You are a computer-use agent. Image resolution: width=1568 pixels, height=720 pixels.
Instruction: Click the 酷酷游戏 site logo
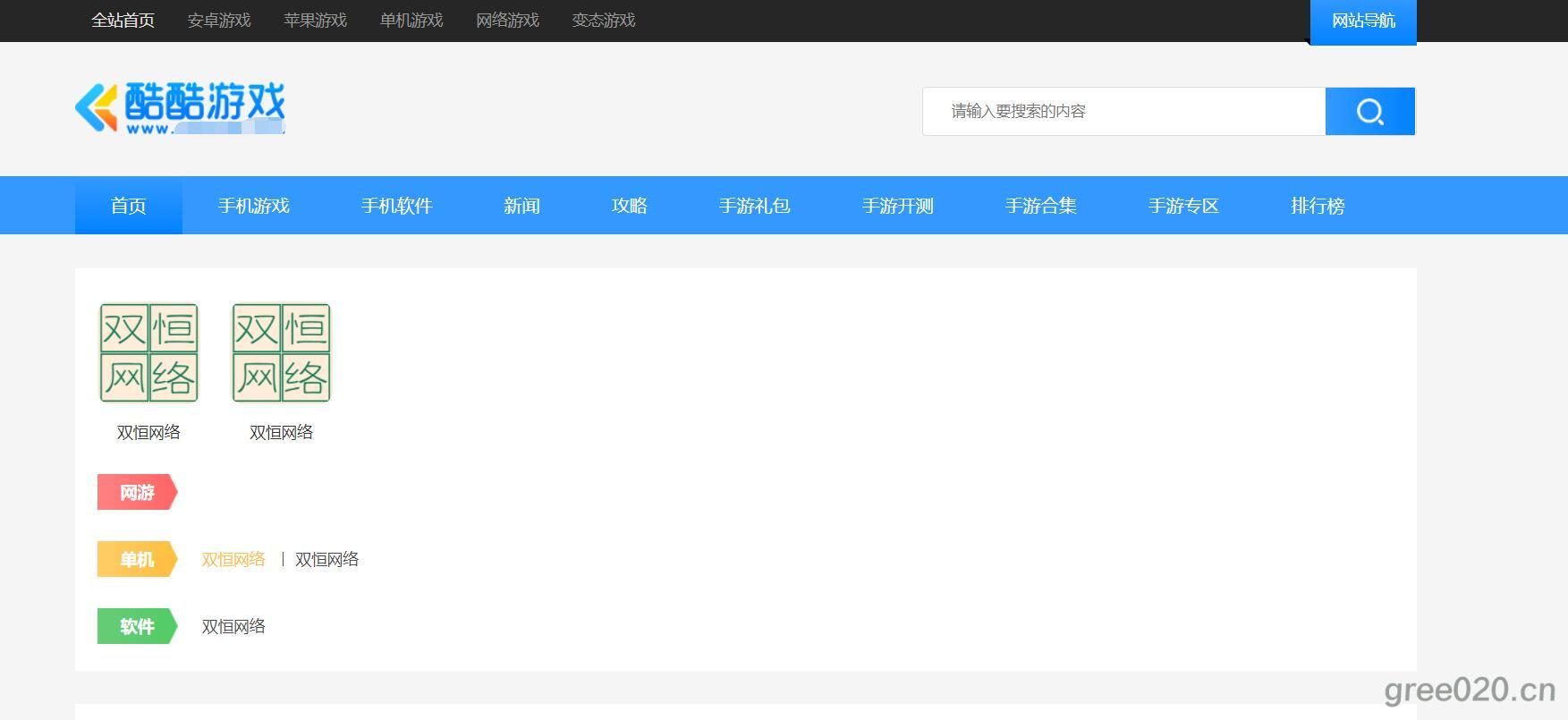180,108
